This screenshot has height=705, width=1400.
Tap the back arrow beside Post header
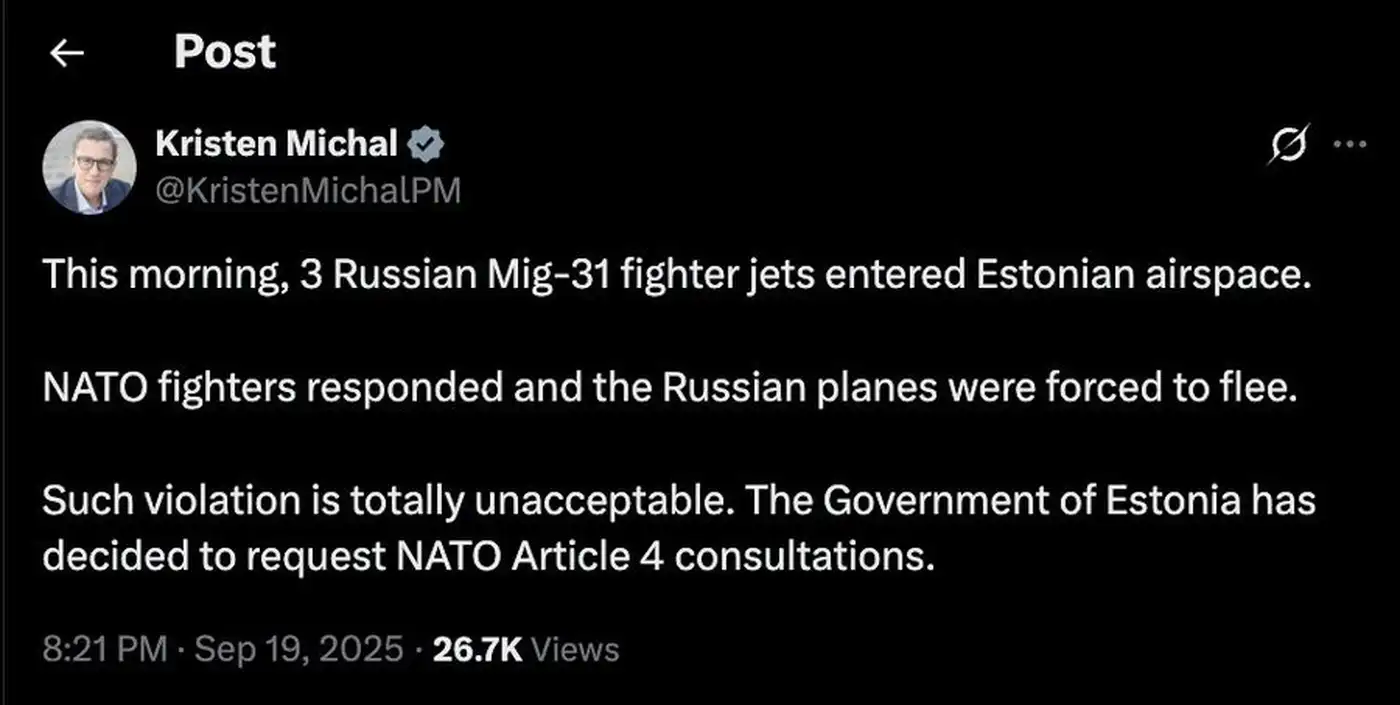point(66,52)
